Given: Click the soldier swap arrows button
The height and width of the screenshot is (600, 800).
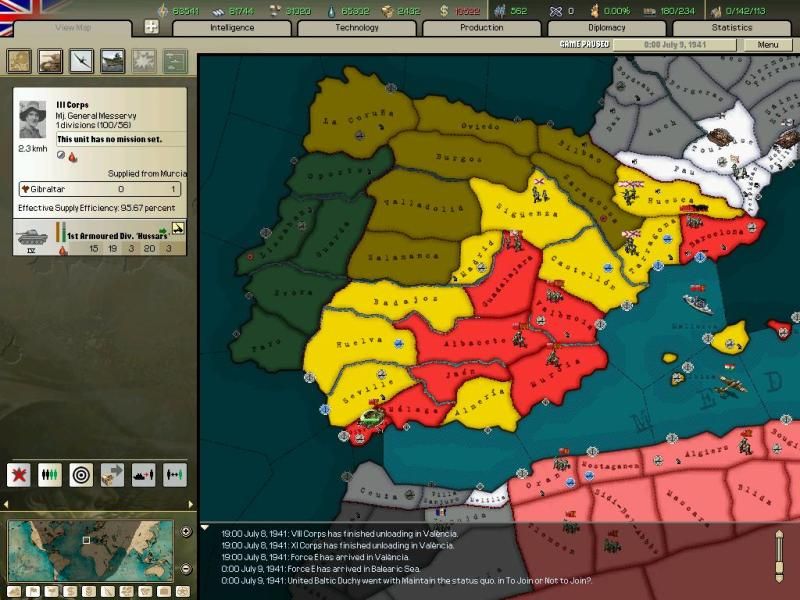Looking at the screenshot, I should [x=174, y=476].
